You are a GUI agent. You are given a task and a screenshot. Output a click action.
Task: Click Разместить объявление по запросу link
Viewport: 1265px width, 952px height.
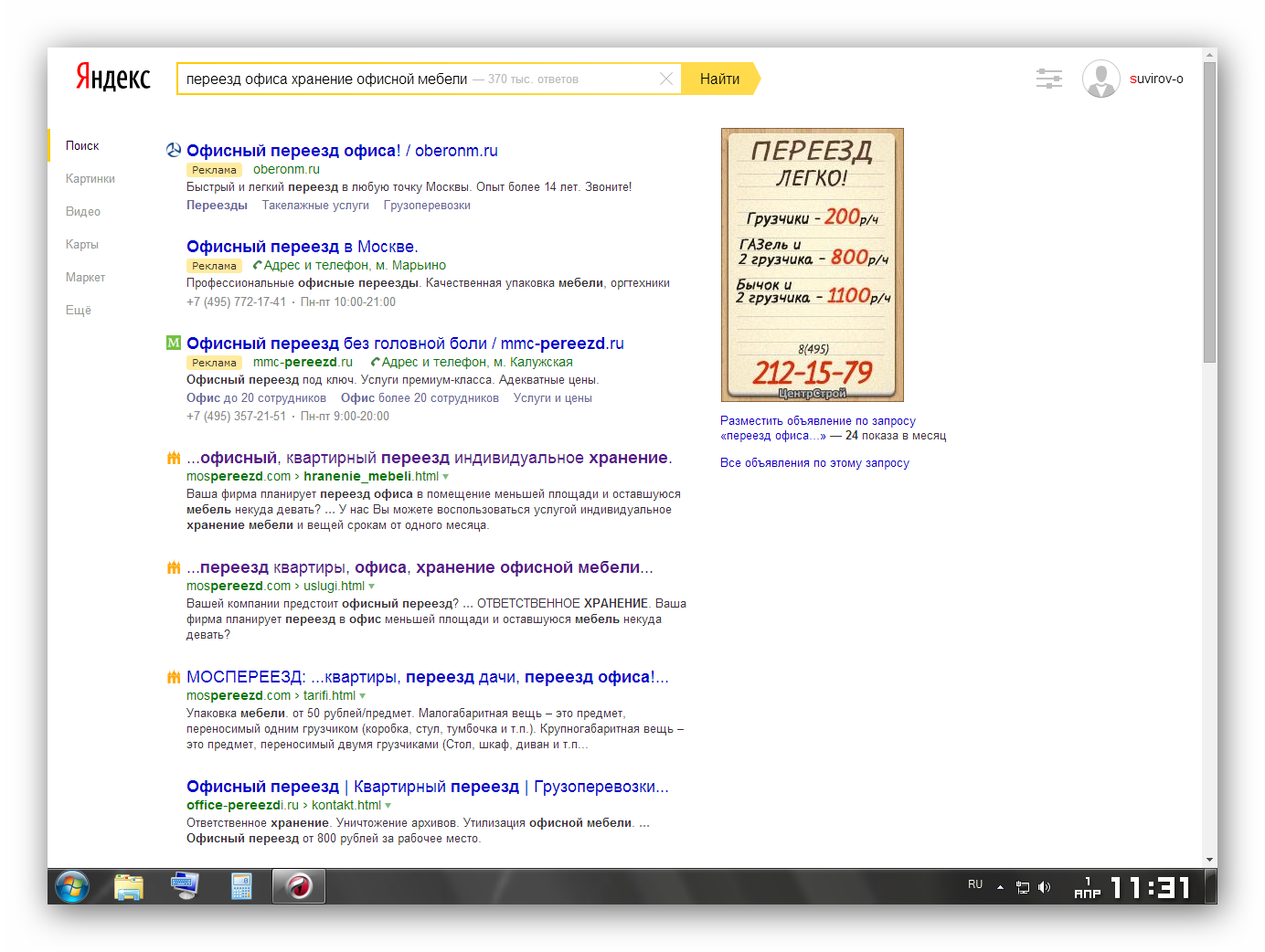[818, 421]
